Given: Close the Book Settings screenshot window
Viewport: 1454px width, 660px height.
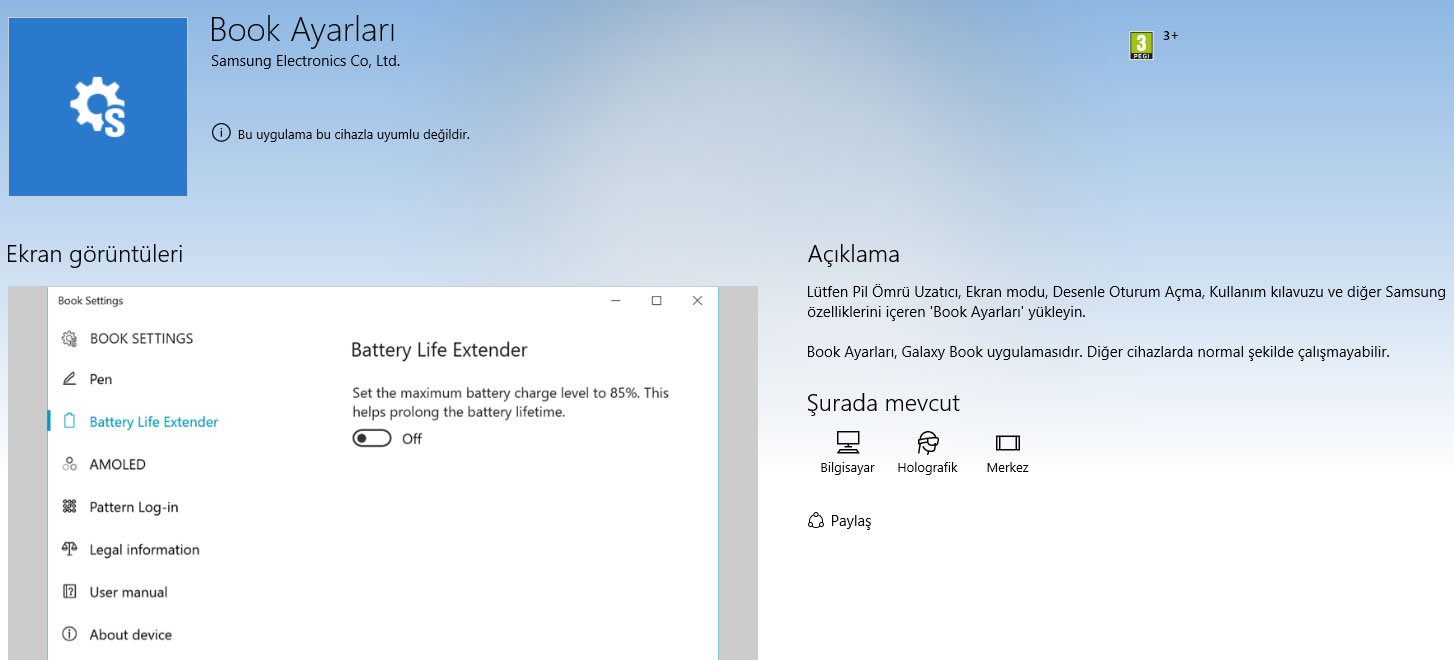Looking at the screenshot, I should (x=698, y=300).
